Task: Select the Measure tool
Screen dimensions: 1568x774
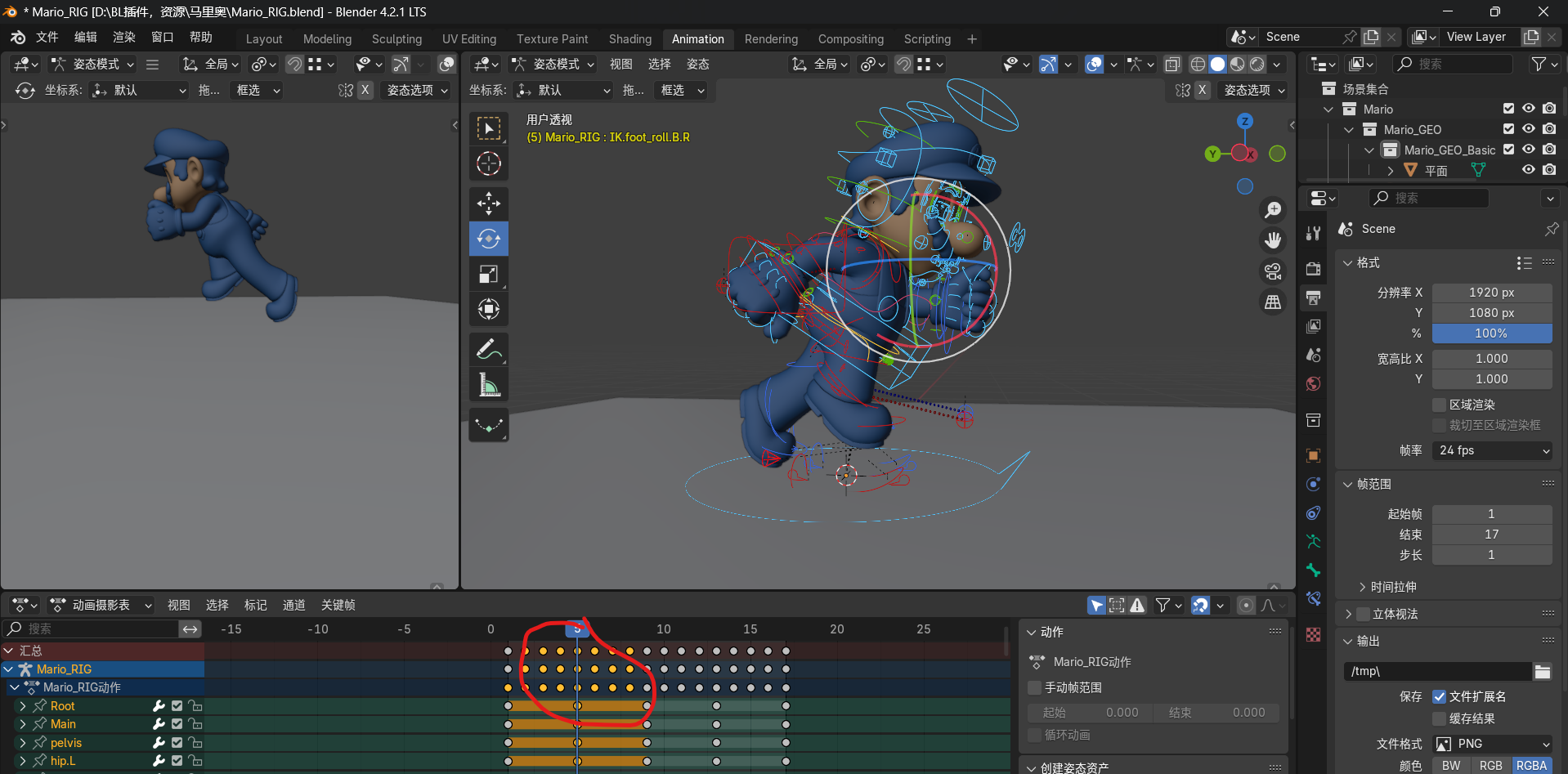Action: (489, 384)
